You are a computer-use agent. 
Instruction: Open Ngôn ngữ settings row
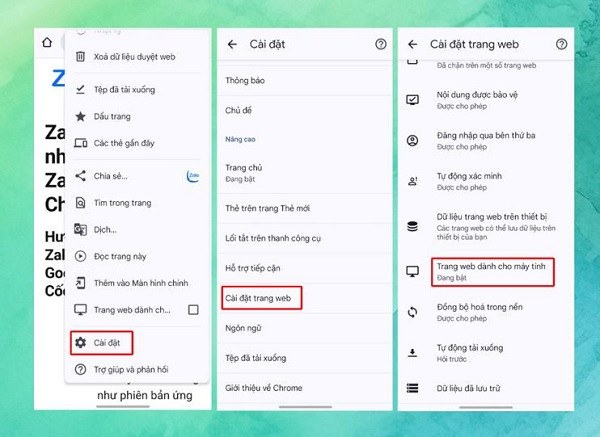click(305, 328)
